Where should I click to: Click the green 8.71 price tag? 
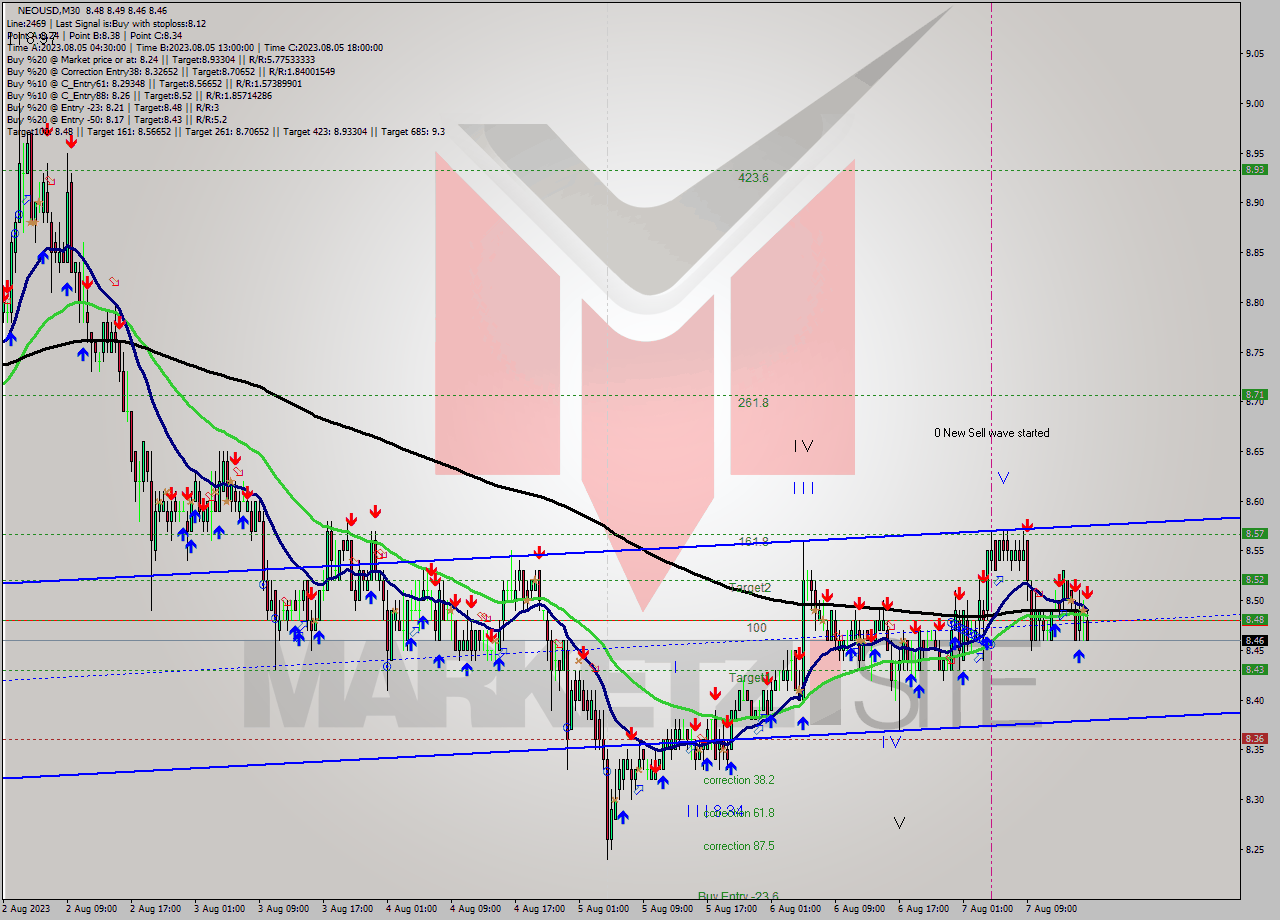(1255, 395)
